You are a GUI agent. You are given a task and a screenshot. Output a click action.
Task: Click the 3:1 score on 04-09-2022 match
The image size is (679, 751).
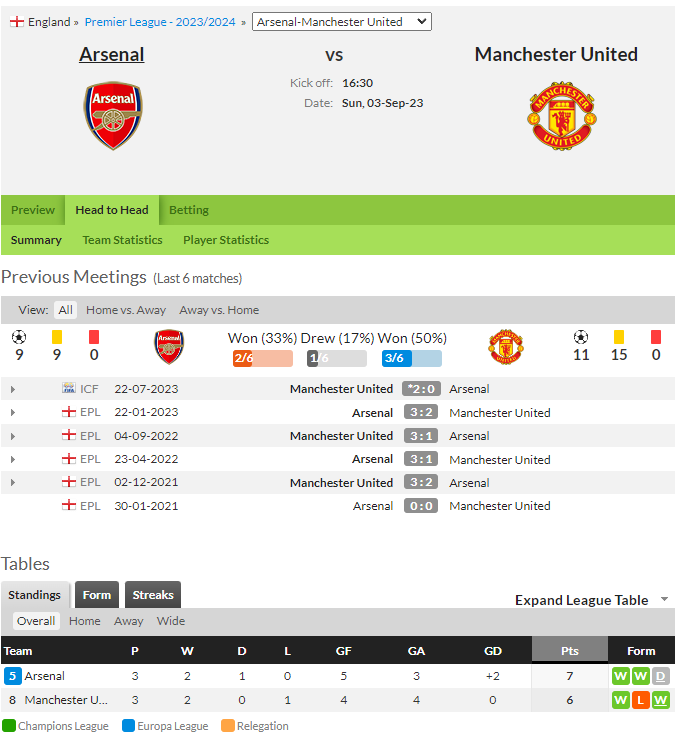(421, 436)
